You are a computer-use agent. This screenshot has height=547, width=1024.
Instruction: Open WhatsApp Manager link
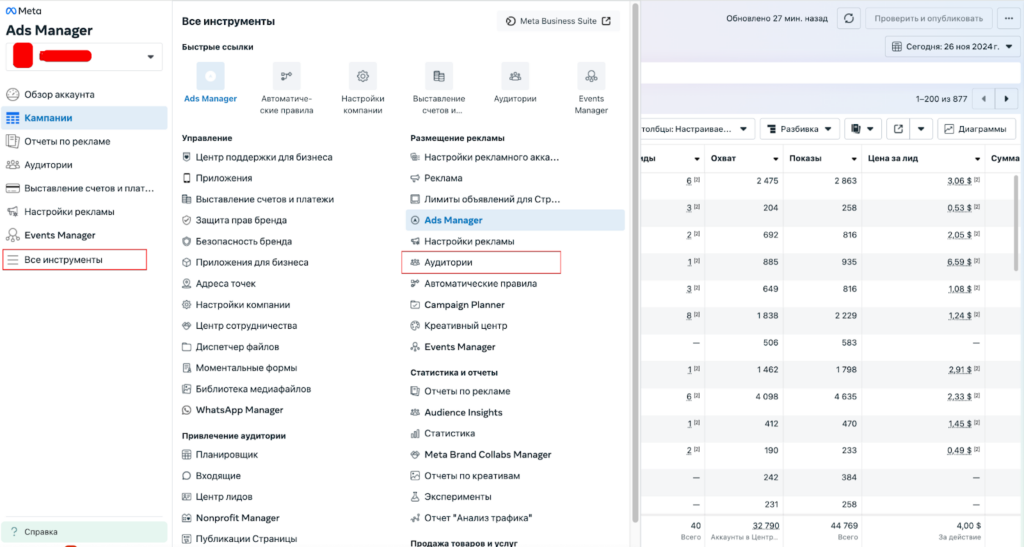(x=233, y=411)
